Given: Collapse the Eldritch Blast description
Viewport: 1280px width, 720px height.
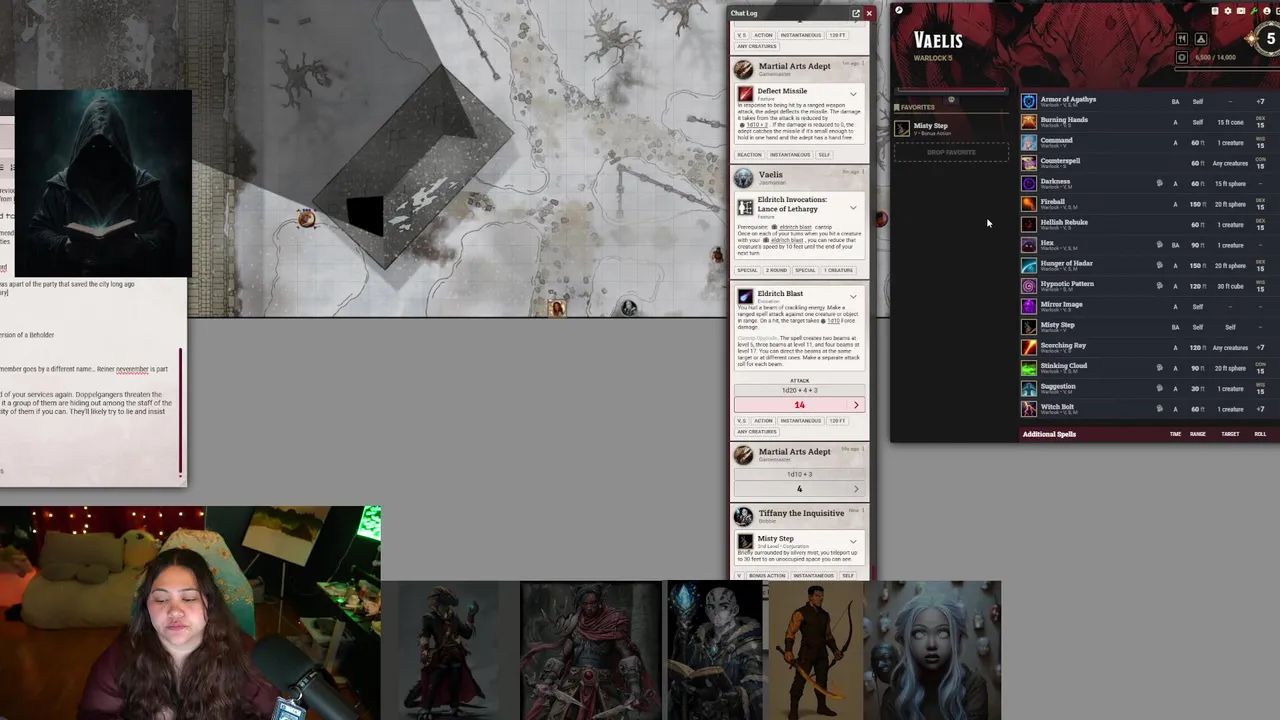Looking at the screenshot, I should pos(853,297).
